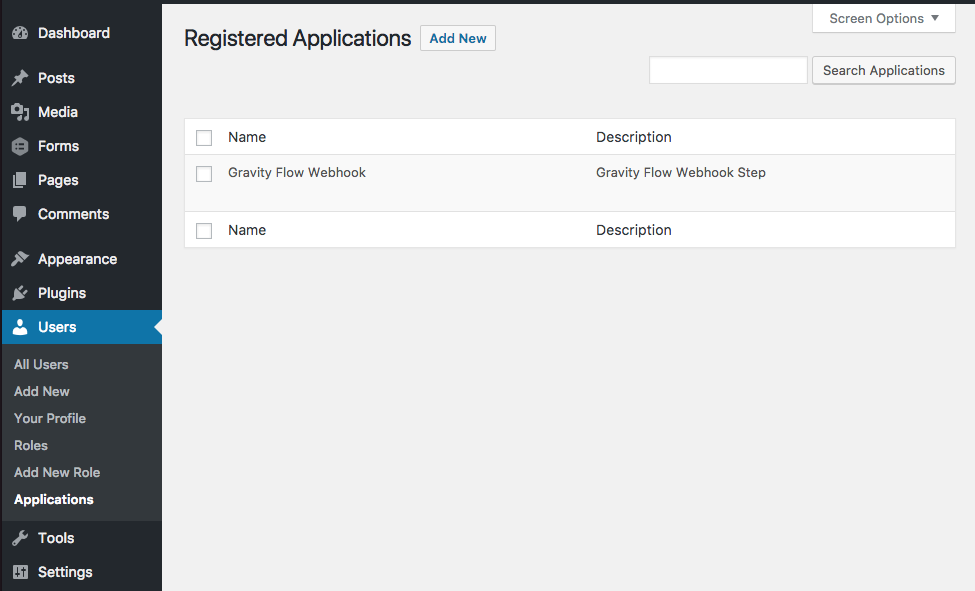Tick the Gravity Flow Webhook row checkbox
The height and width of the screenshot is (591, 975).
(204, 174)
